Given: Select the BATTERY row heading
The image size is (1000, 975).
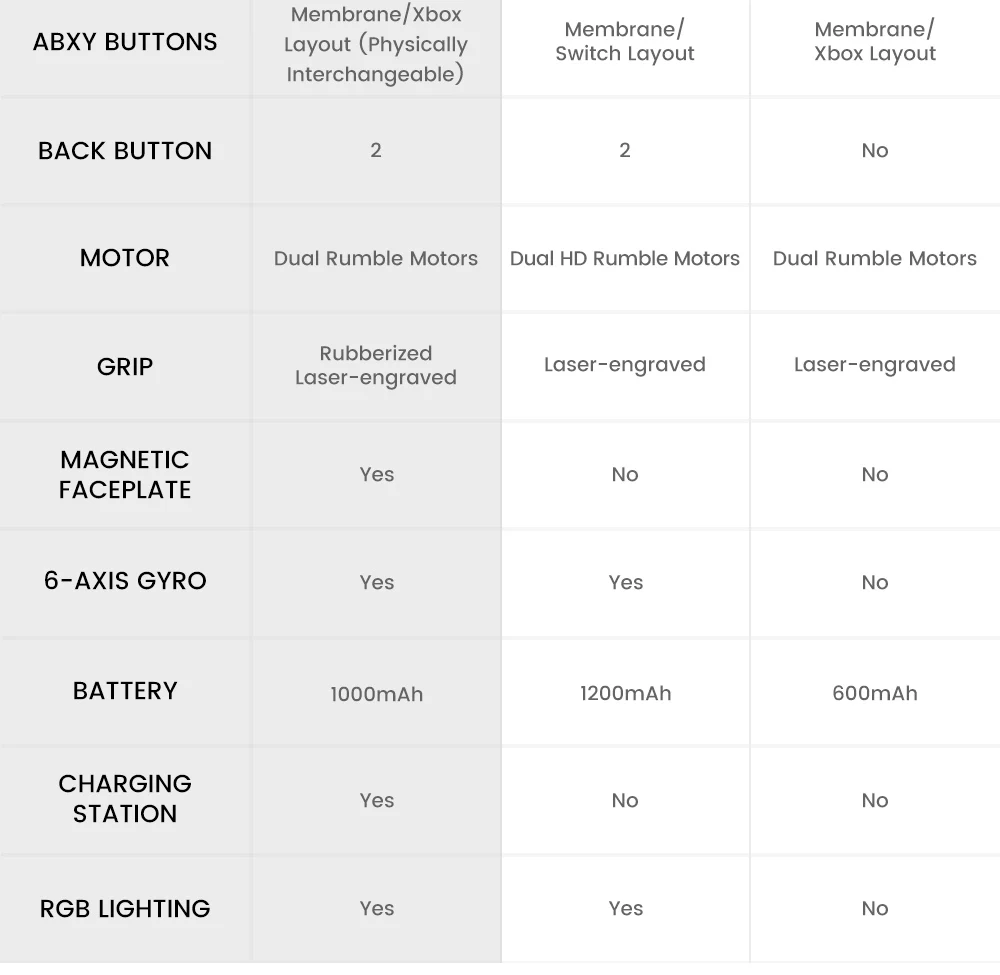Looking at the screenshot, I should [x=125, y=691].
